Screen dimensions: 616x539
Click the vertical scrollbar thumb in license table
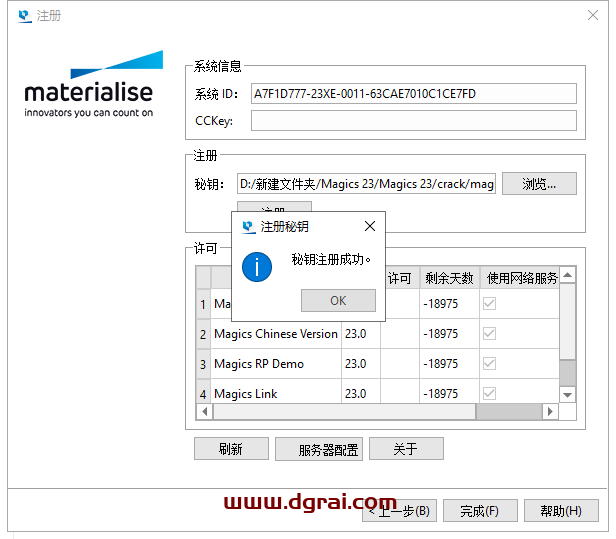coord(567,321)
